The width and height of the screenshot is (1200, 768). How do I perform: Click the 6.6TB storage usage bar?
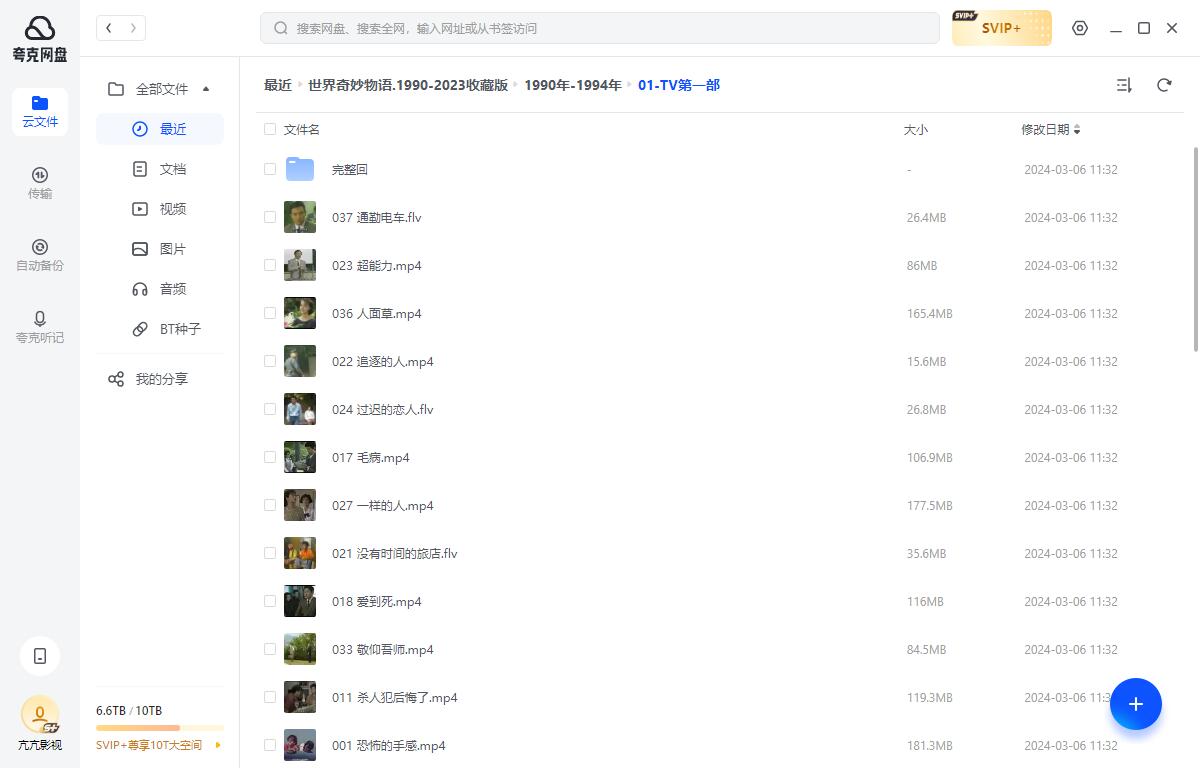[160, 726]
